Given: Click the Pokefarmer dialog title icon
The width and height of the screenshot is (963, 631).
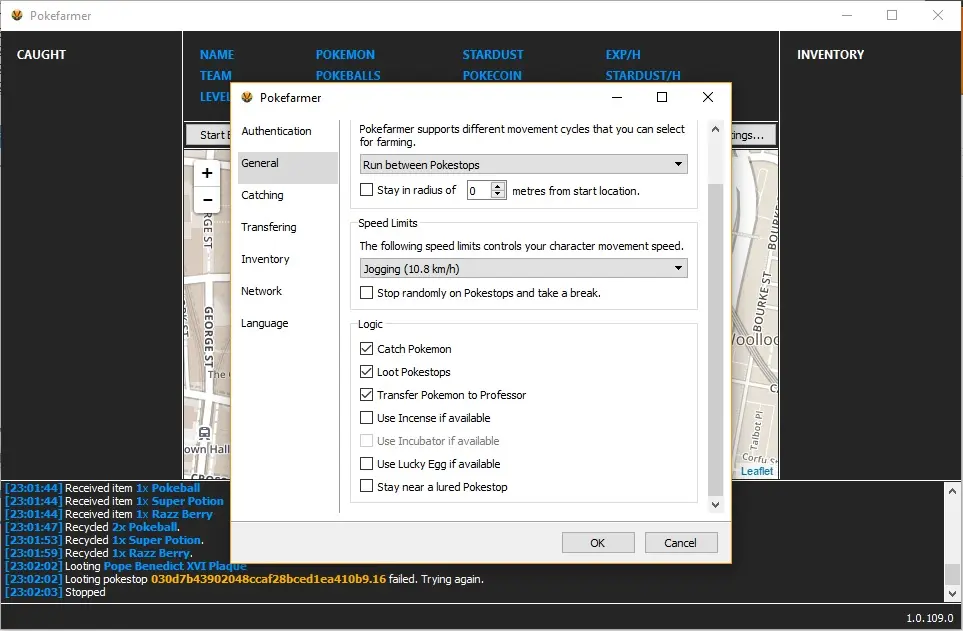Looking at the screenshot, I should 247,98.
